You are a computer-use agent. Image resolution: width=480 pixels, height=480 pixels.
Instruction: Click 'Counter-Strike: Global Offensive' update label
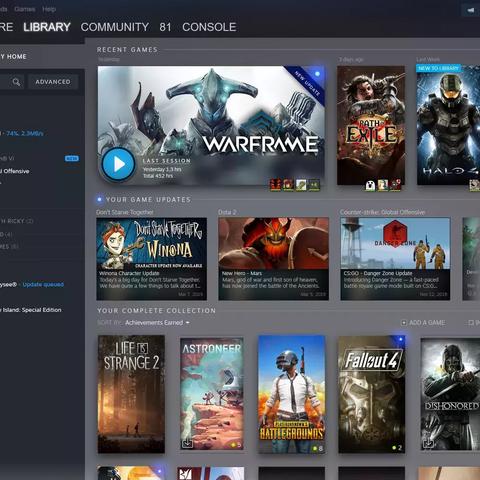[x=383, y=212]
